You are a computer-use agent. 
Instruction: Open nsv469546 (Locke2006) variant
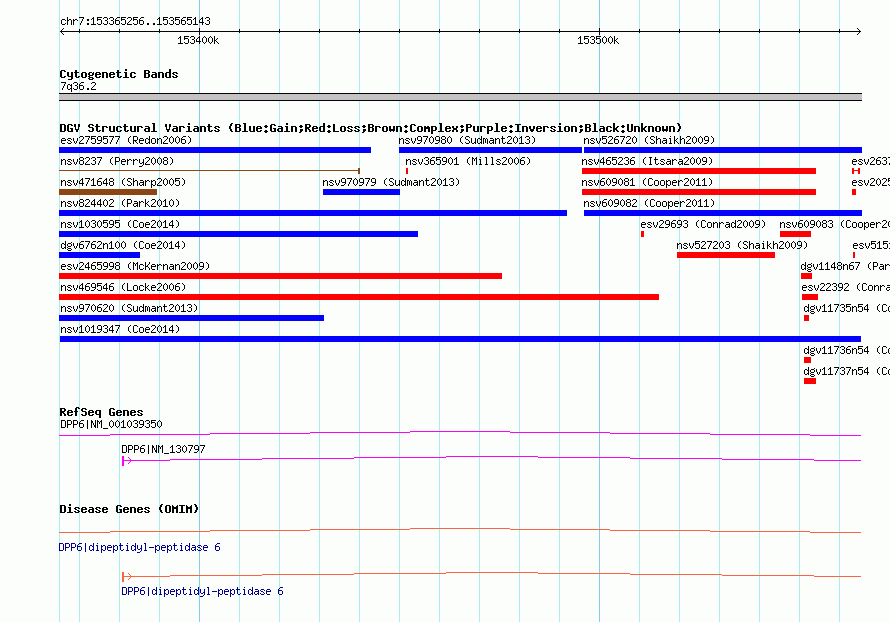(x=123, y=287)
